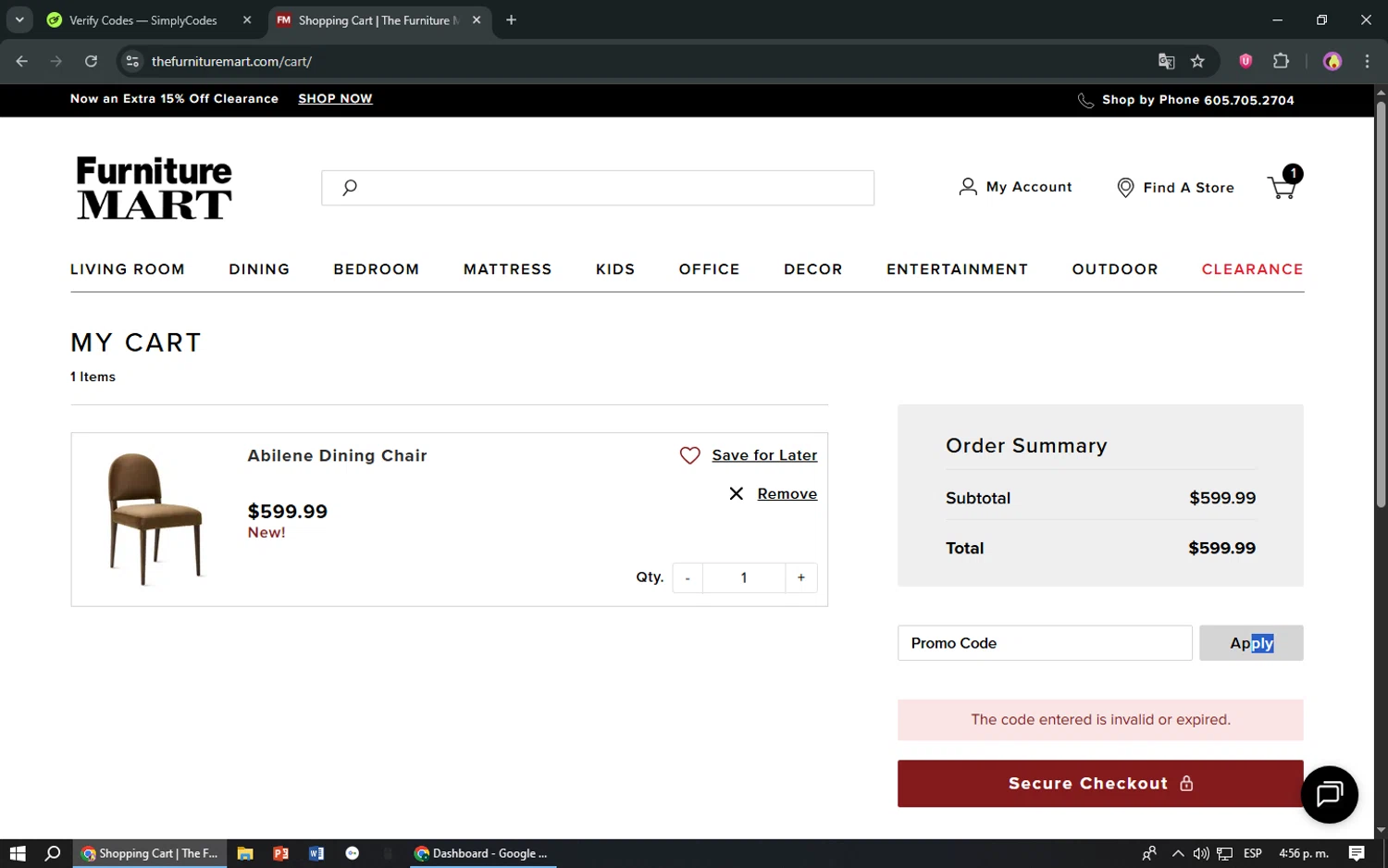Click the quantity field showing 1
The width and height of the screenshot is (1388, 868).
744,577
